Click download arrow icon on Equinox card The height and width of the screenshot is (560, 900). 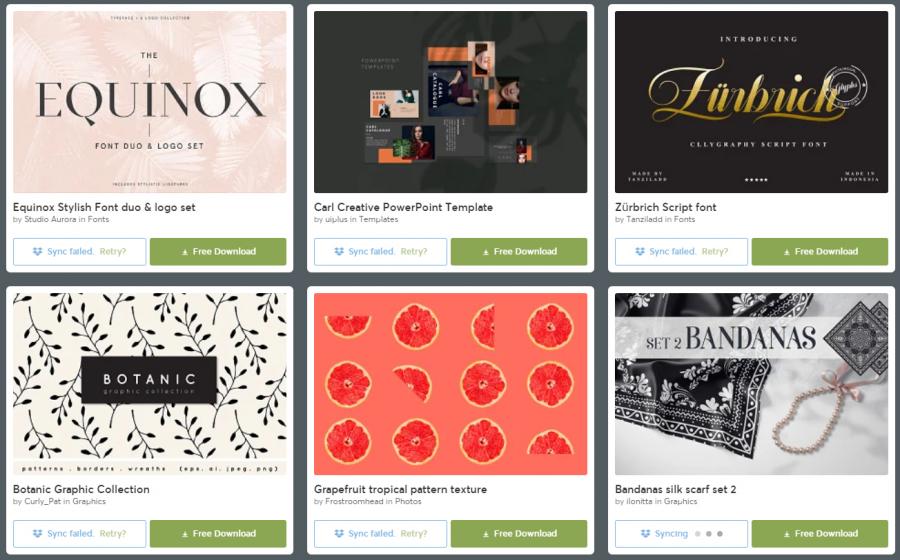185,252
